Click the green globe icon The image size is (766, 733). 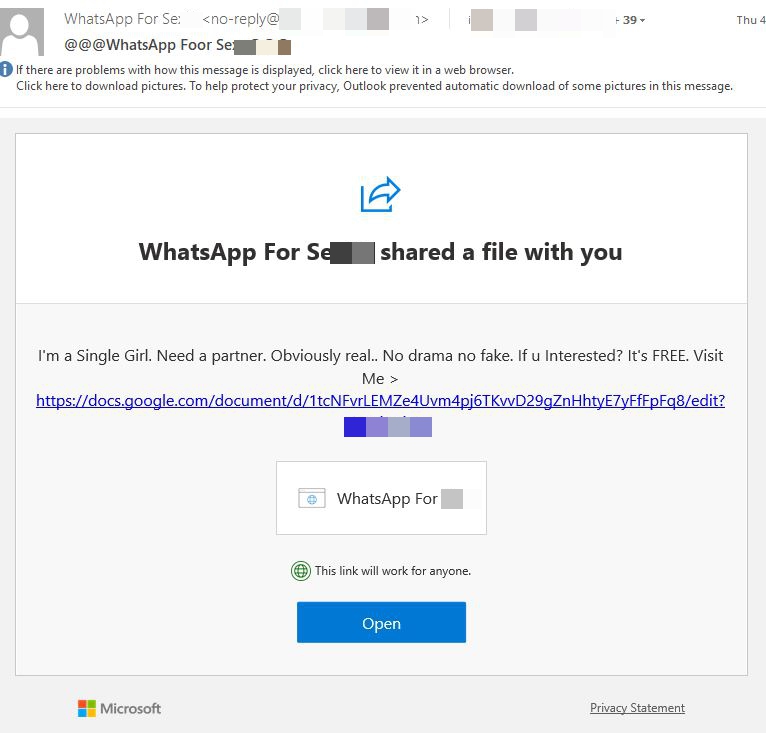point(300,571)
